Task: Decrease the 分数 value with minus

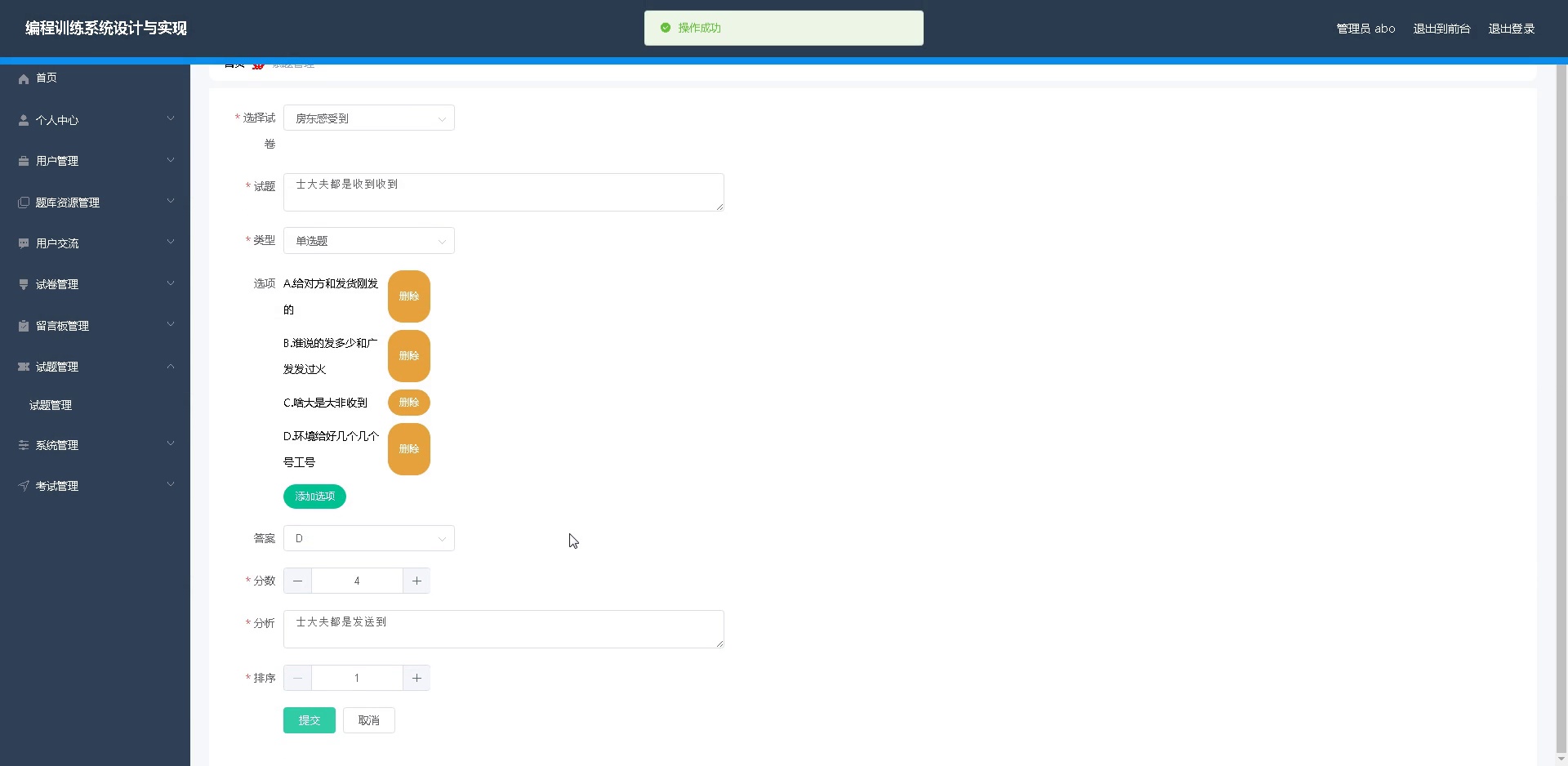Action: click(x=297, y=581)
